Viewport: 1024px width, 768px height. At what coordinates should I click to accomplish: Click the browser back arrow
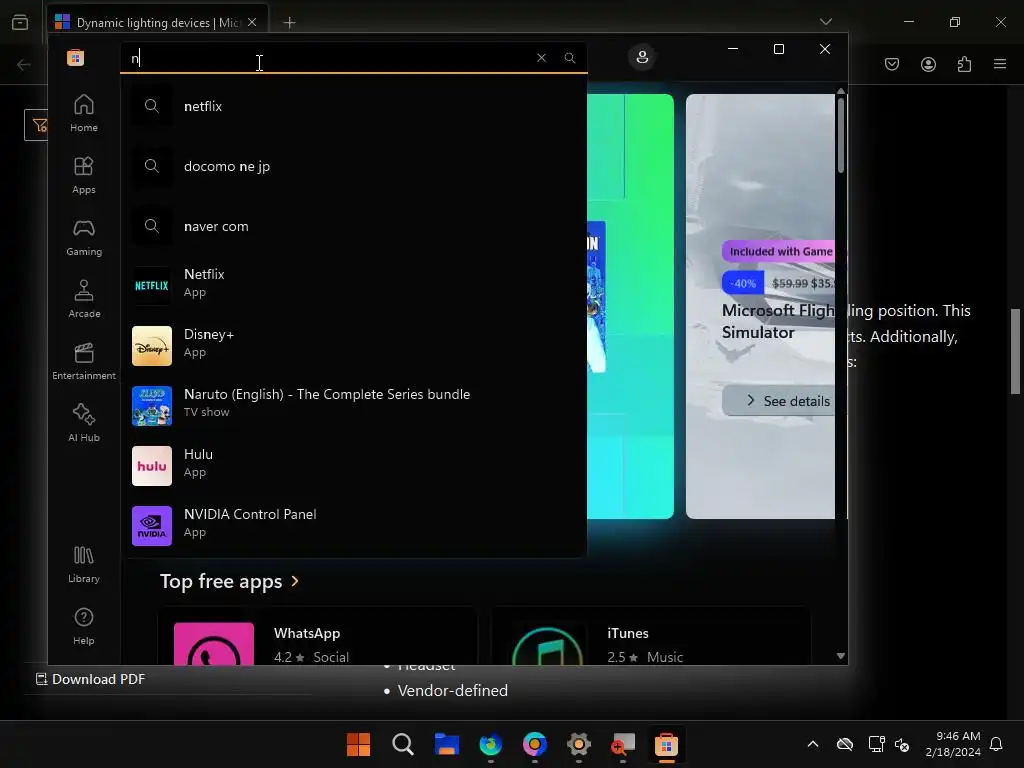(24, 65)
